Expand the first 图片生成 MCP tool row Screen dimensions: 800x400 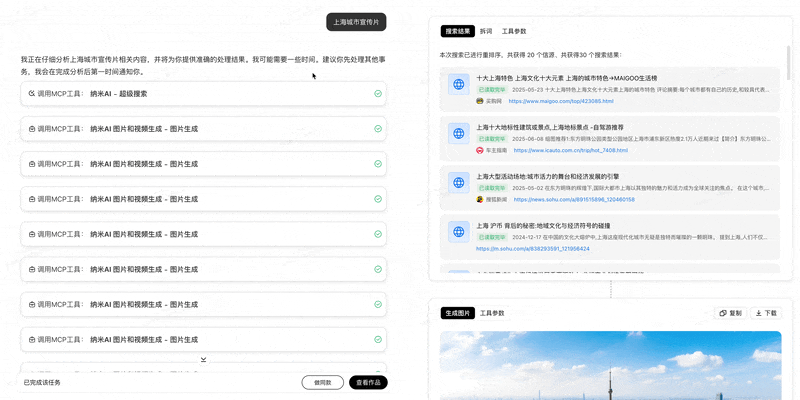pos(203,129)
